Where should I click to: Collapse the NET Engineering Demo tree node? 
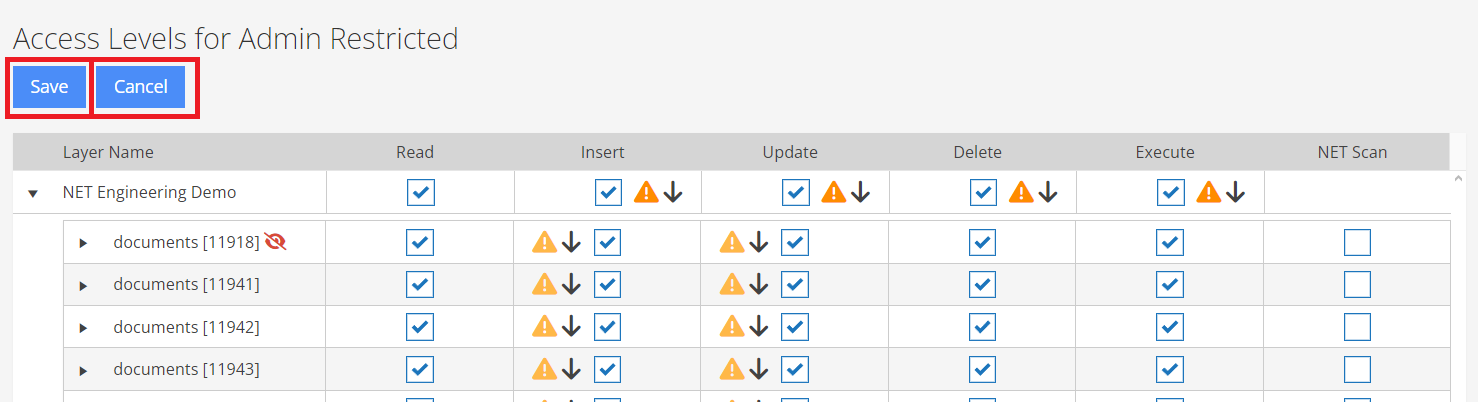point(33,193)
